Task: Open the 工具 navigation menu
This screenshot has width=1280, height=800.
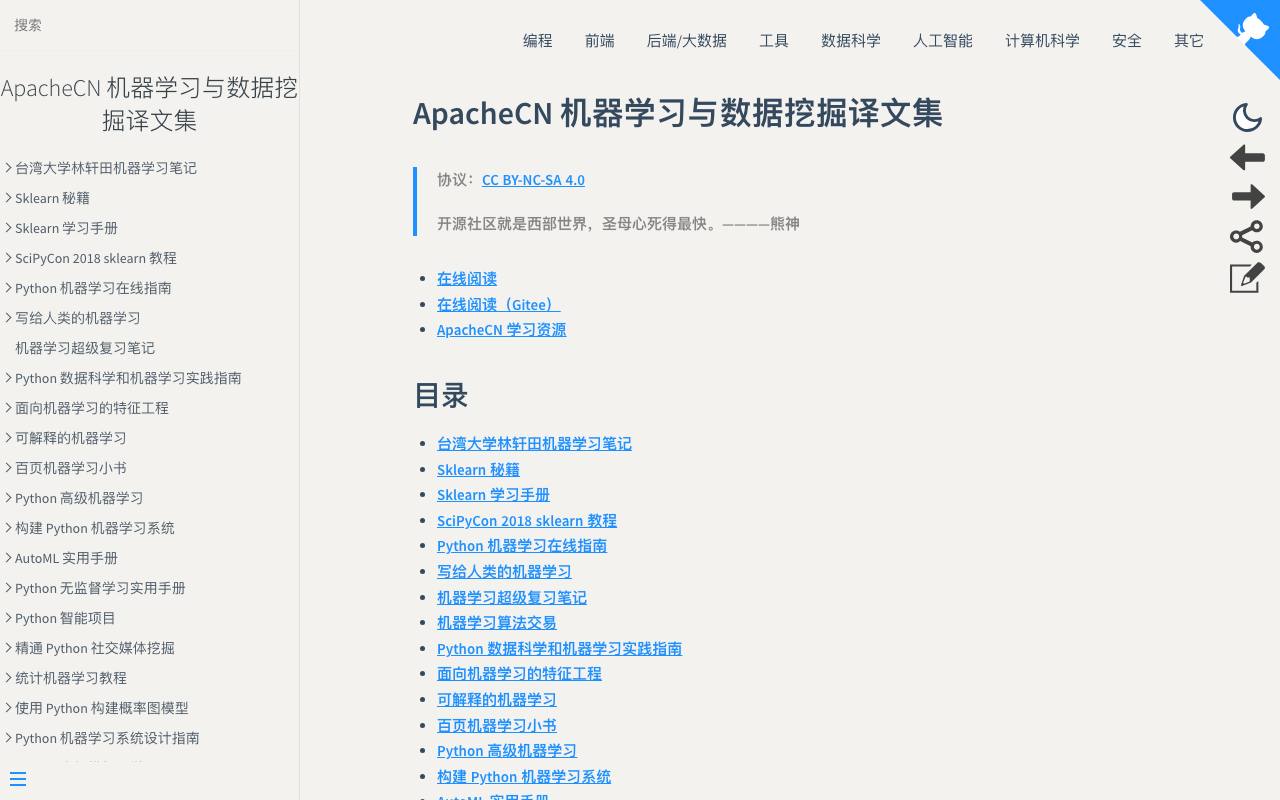Action: [x=774, y=40]
